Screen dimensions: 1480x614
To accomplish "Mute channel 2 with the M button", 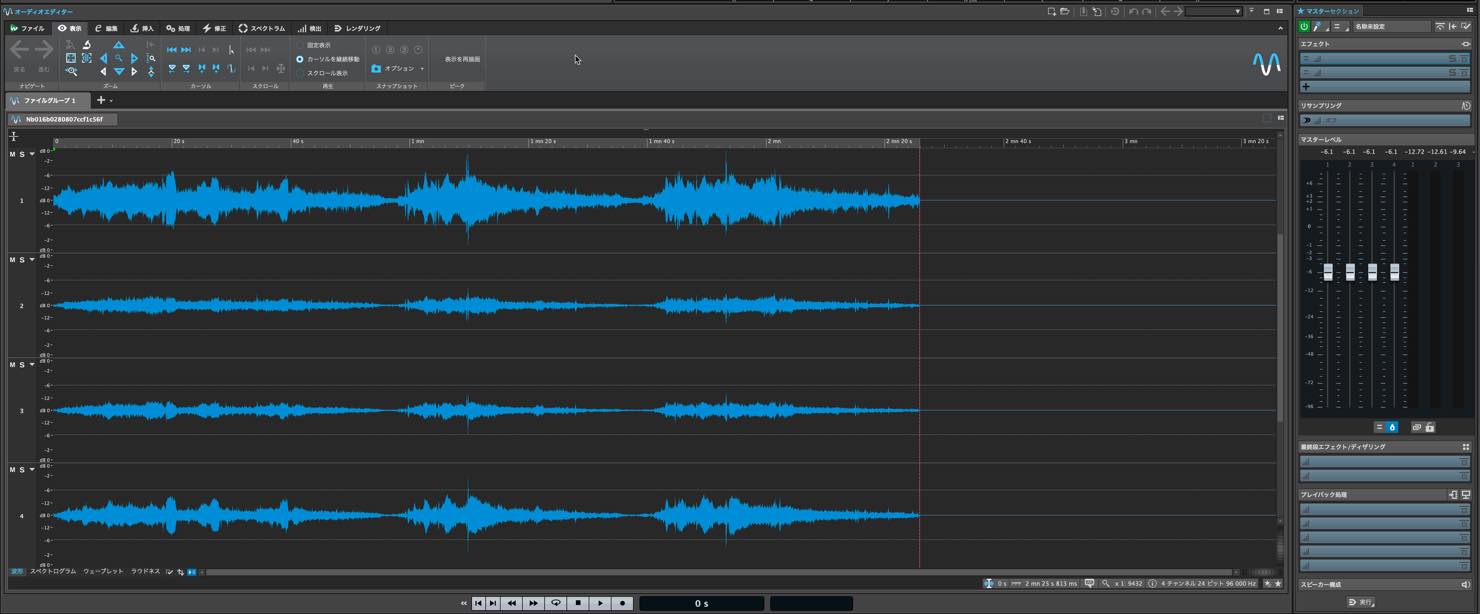I will pyautogui.click(x=12, y=259).
